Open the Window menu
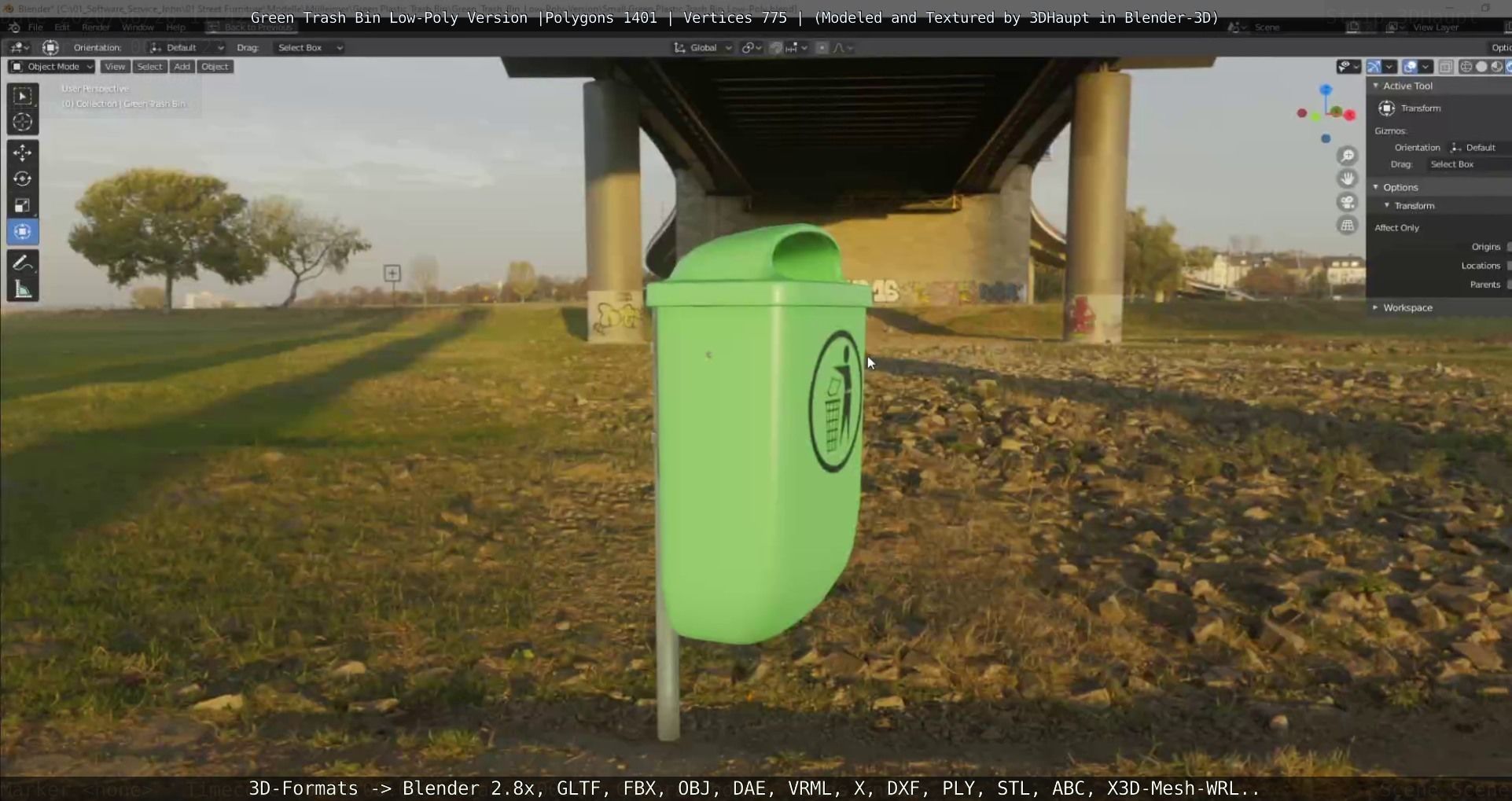 (138, 28)
